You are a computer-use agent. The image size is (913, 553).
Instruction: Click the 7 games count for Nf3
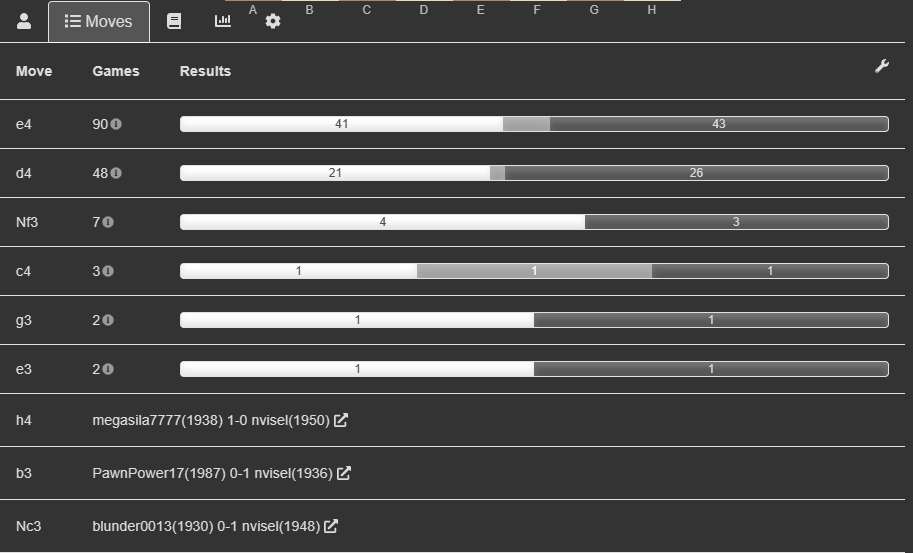96,222
